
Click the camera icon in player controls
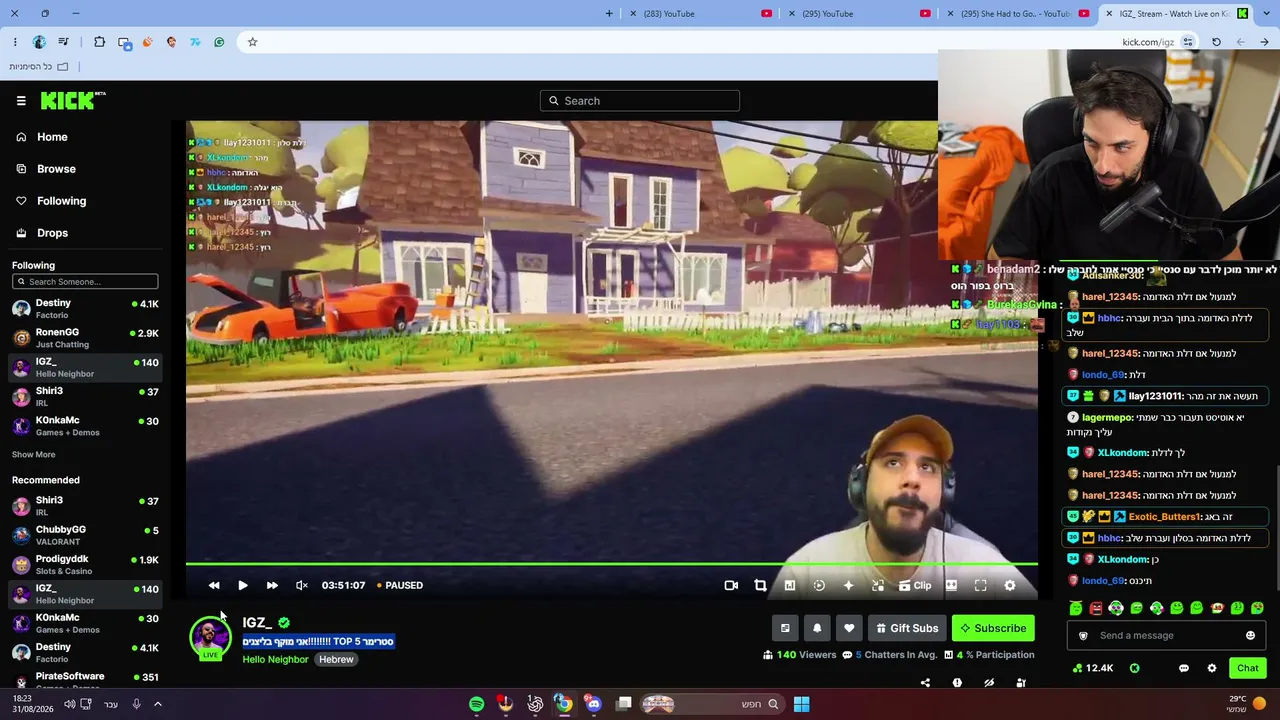click(x=731, y=586)
